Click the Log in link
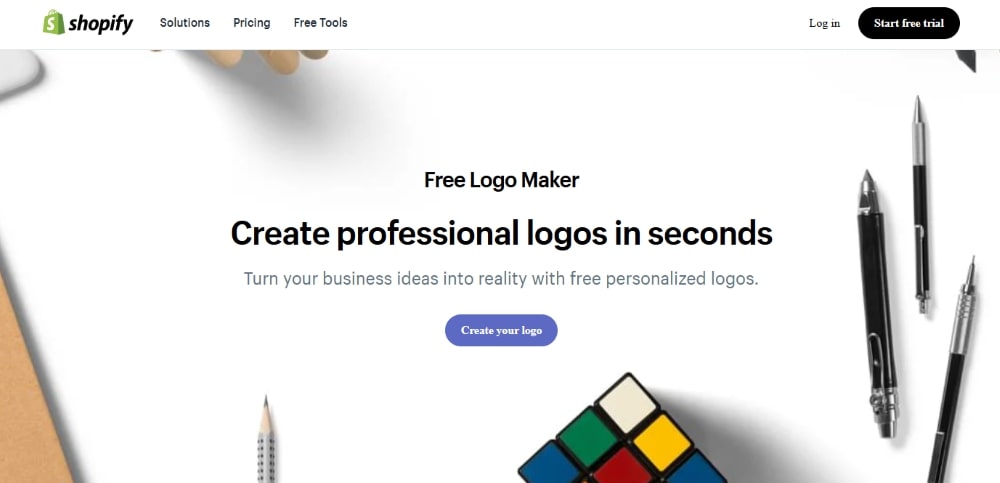Image resolution: width=1000 pixels, height=483 pixels. click(x=824, y=24)
